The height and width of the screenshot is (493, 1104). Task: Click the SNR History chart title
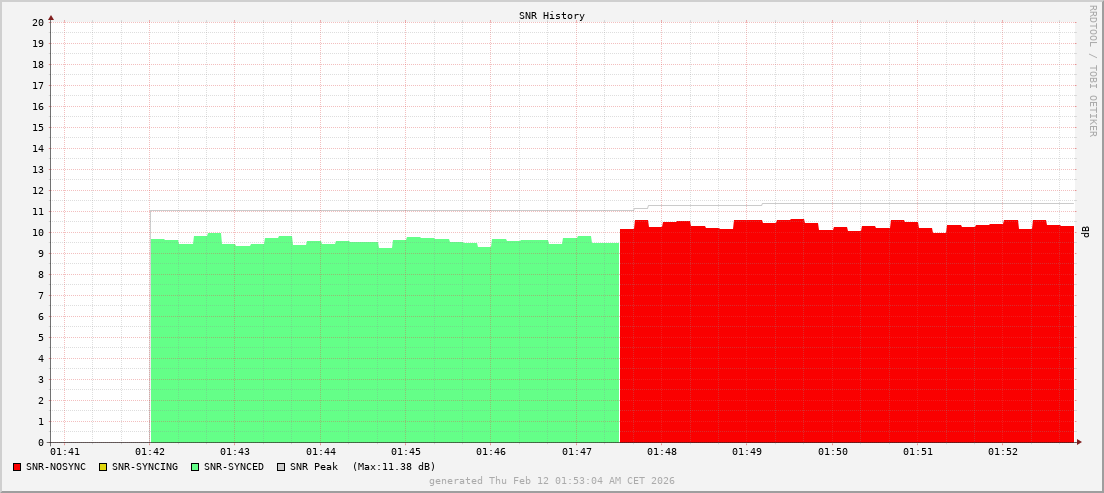tap(552, 16)
